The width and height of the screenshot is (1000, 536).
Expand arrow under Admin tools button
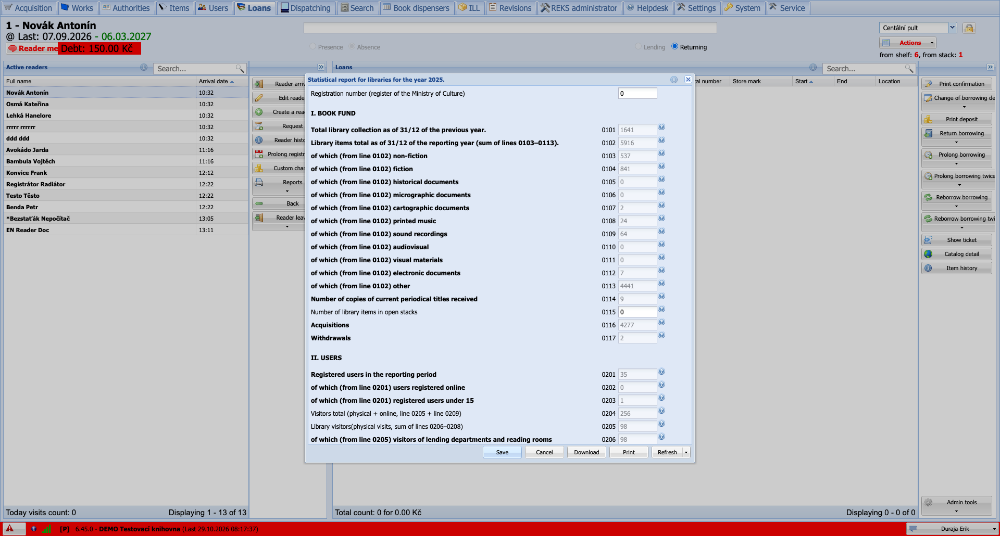956,511
